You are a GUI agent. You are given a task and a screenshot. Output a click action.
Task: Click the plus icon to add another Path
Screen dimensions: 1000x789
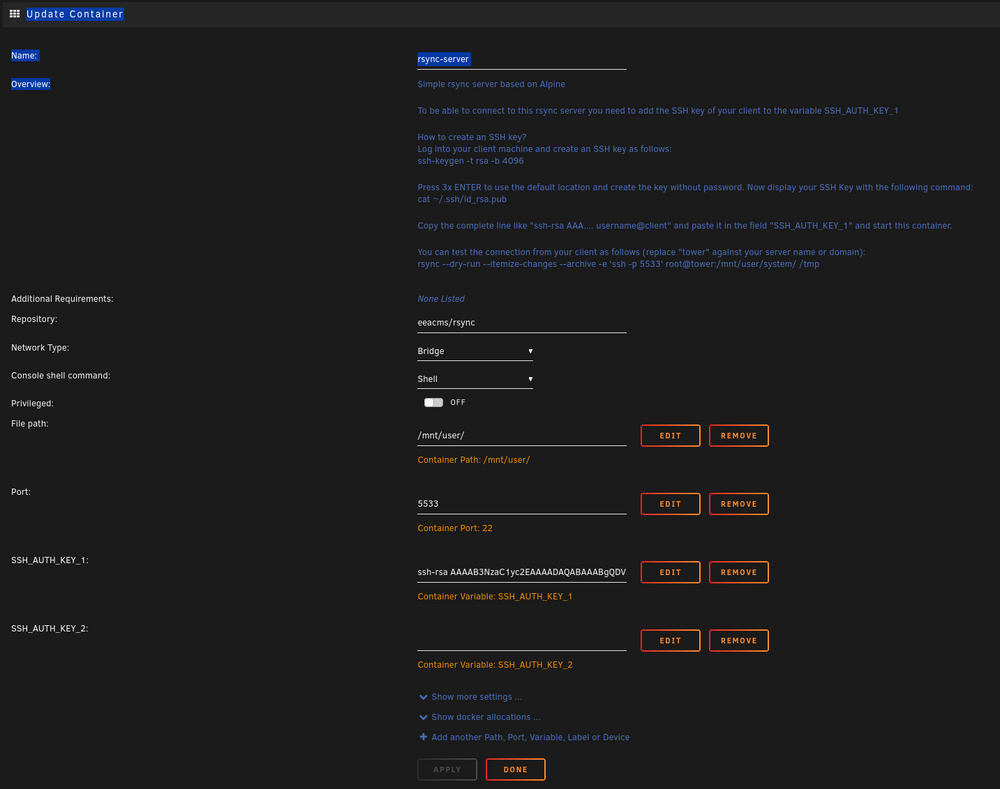click(x=423, y=737)
